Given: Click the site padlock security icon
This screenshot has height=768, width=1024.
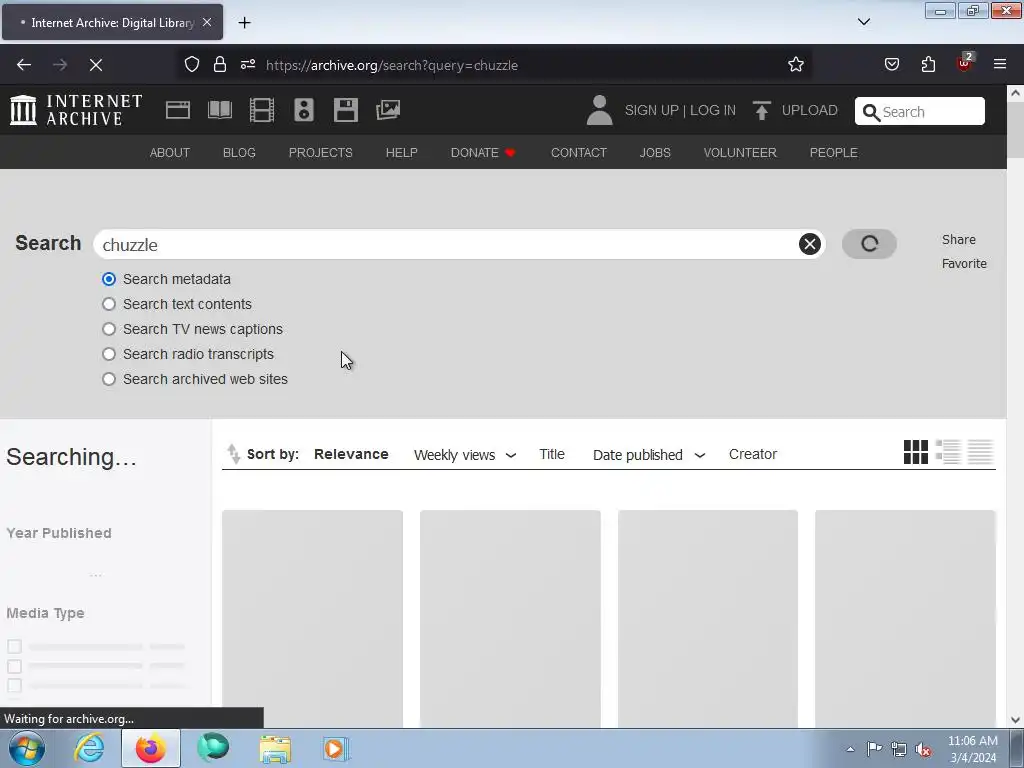Looking at the screenshot, I should tap(220, 65).
